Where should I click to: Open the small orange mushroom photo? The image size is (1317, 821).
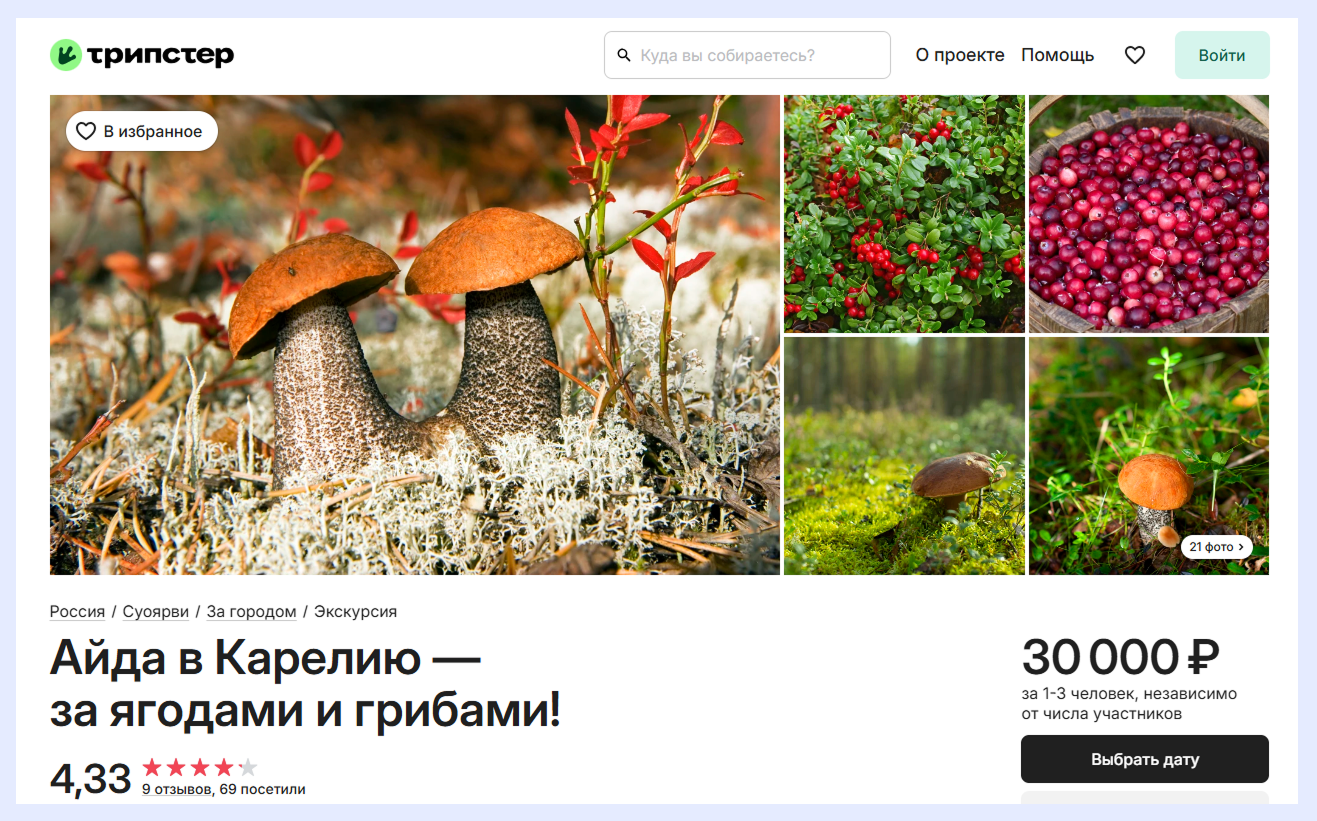tap(1149, 456)
